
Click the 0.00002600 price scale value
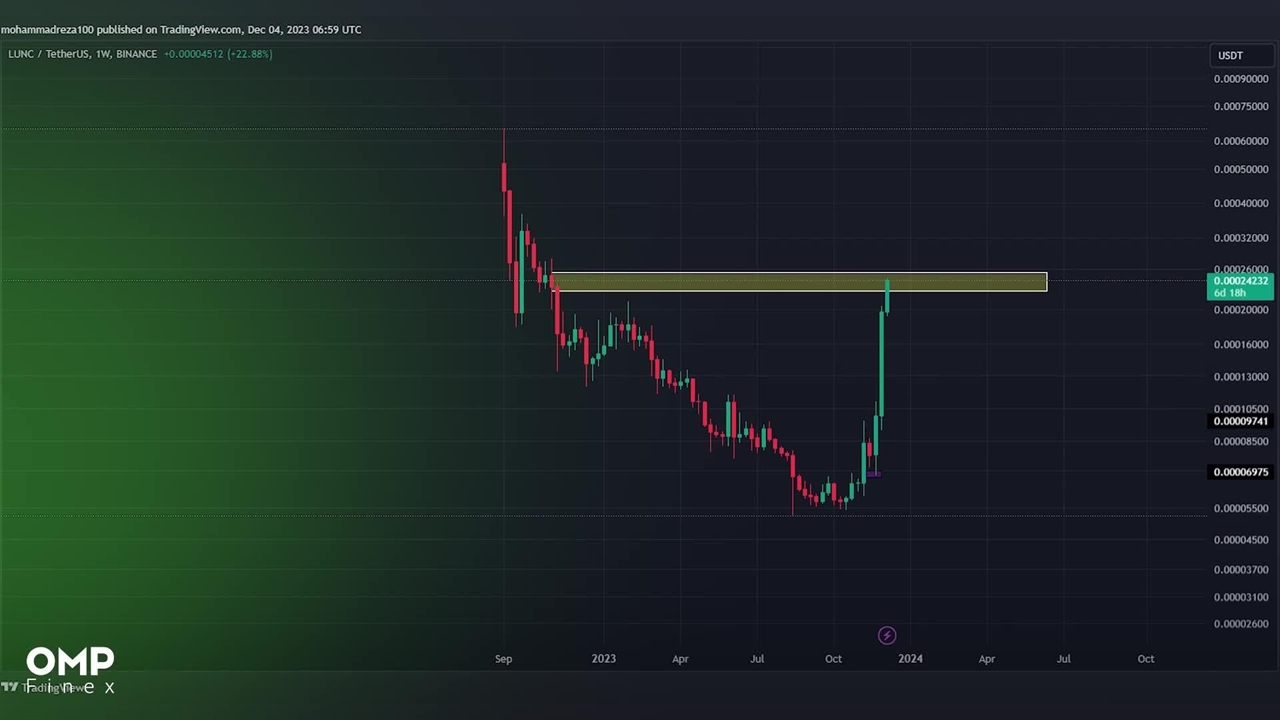[x=1240, y=624]
